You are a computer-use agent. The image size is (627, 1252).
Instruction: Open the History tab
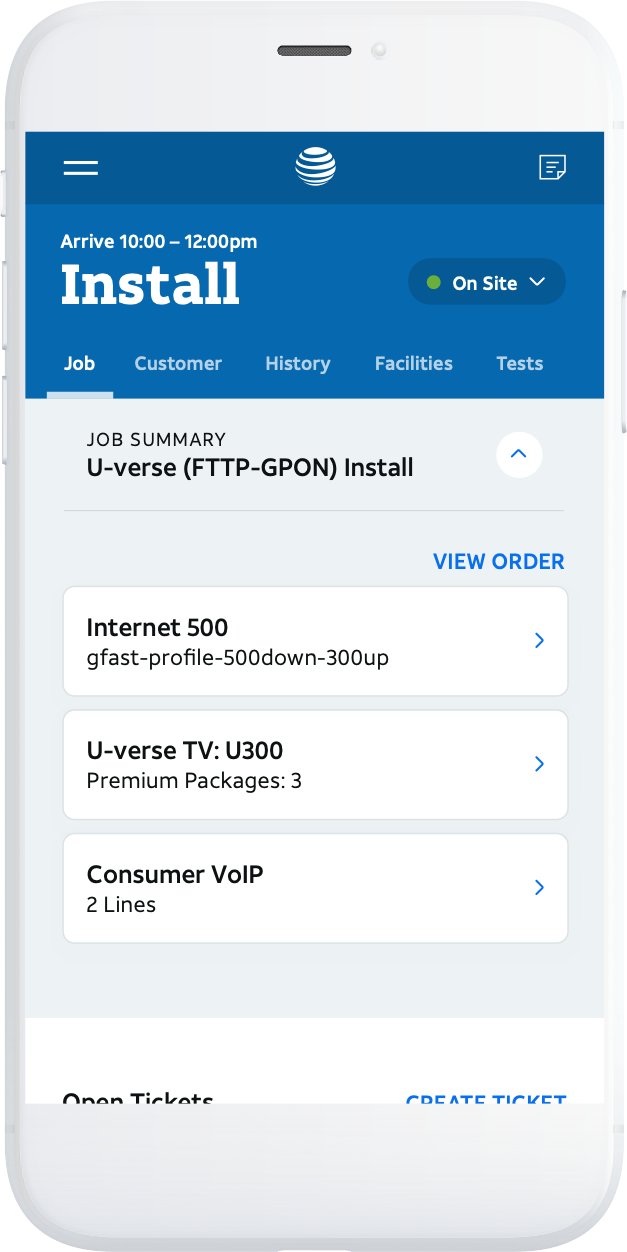(x=298, y=364)
